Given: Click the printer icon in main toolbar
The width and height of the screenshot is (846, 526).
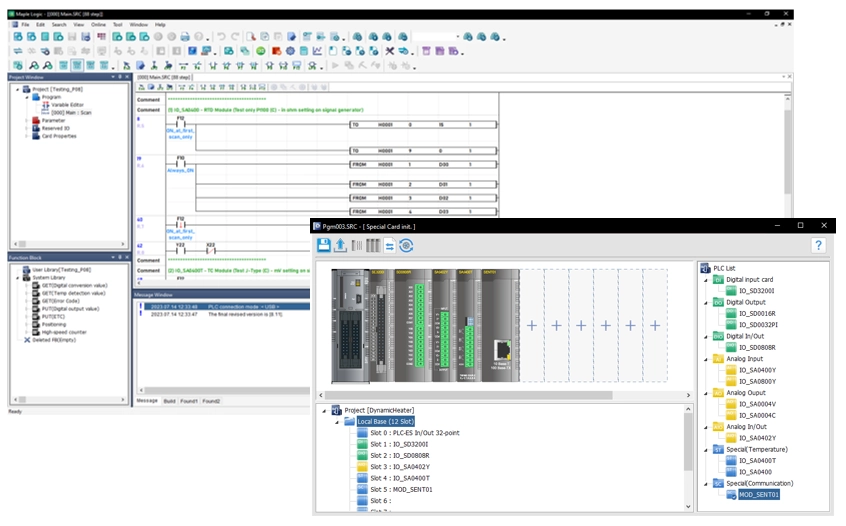Looking at the screenshot, I should 185,37.
